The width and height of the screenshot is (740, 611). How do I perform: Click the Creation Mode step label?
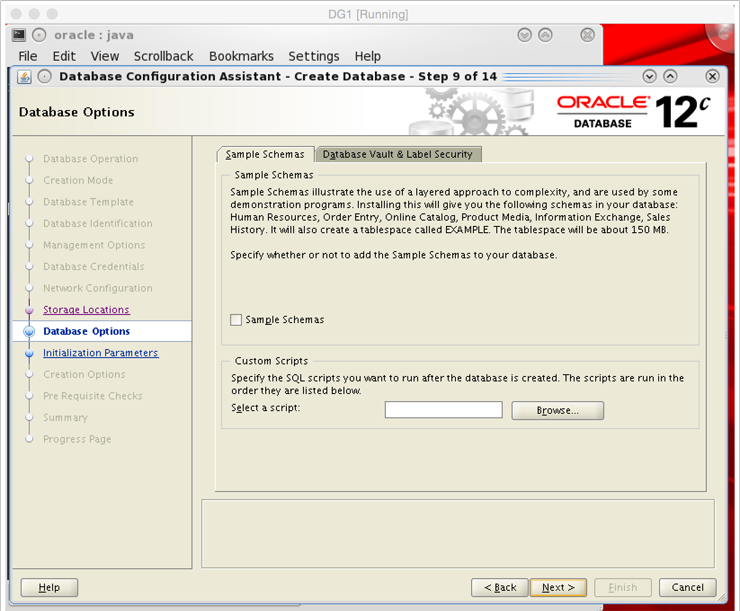[78, 180]
